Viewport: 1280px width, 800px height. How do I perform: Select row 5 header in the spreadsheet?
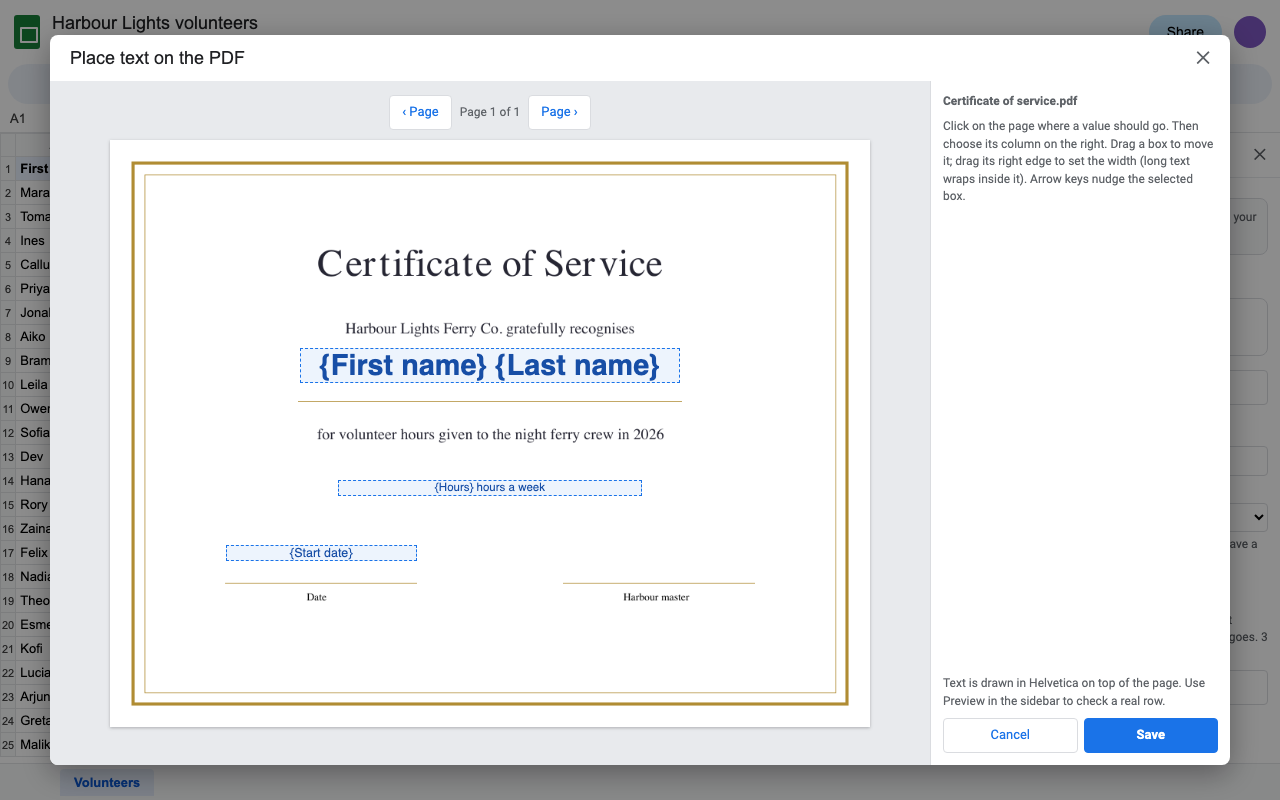8,265
